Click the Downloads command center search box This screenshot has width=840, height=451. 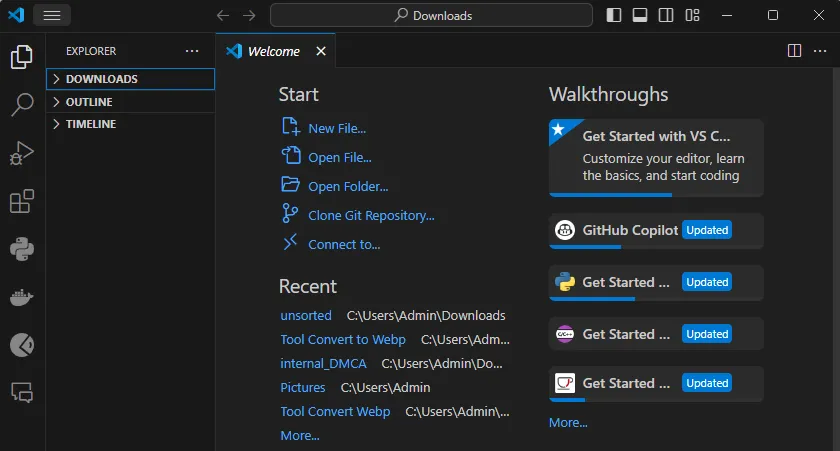431,16
